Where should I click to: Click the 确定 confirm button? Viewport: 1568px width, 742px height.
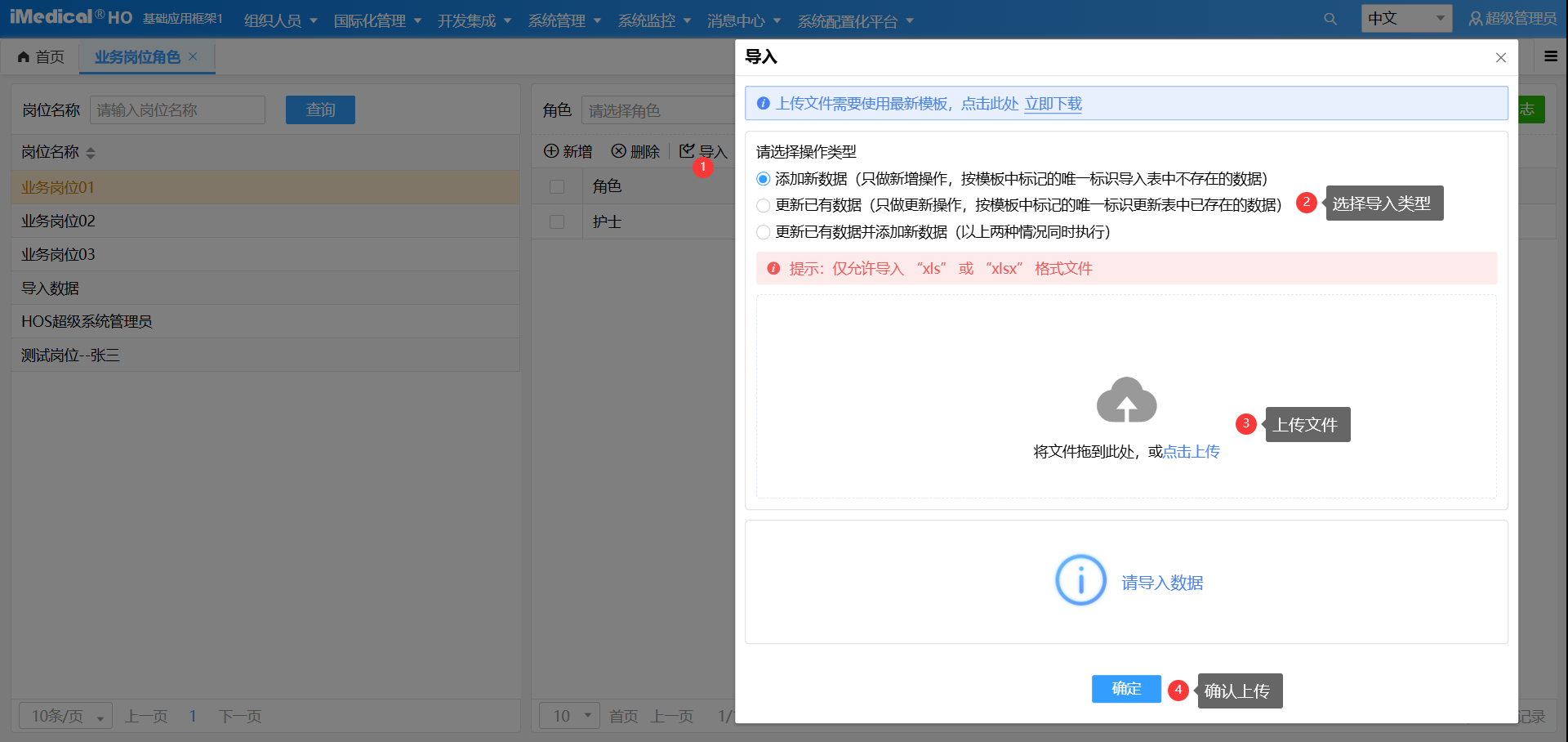(1126, 689)
